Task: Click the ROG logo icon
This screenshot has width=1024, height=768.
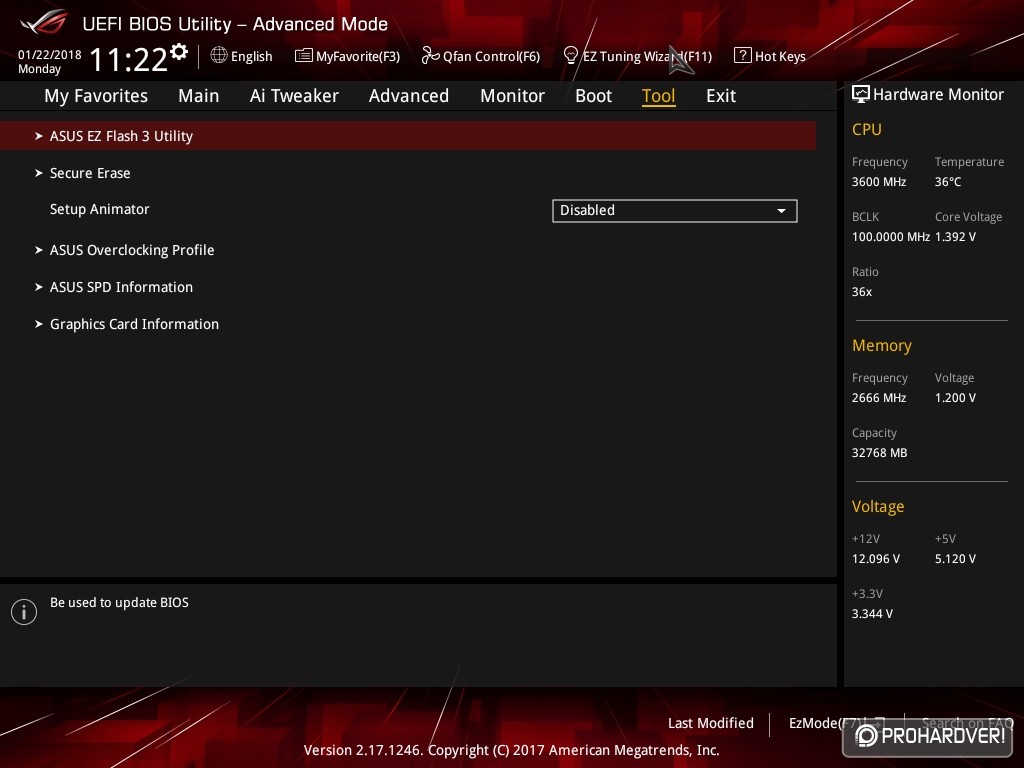Action: click(44, 22)
